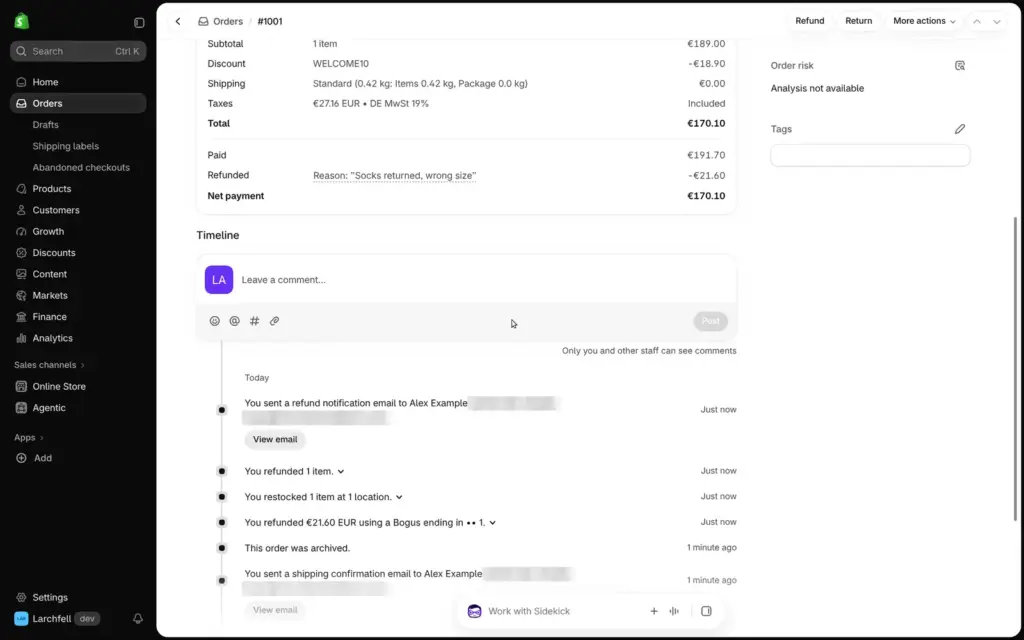This screenshot has height=640, width=1024.
Task: Open the More actions dropdown
Action: pyautogui.click(x=924, y=21)
